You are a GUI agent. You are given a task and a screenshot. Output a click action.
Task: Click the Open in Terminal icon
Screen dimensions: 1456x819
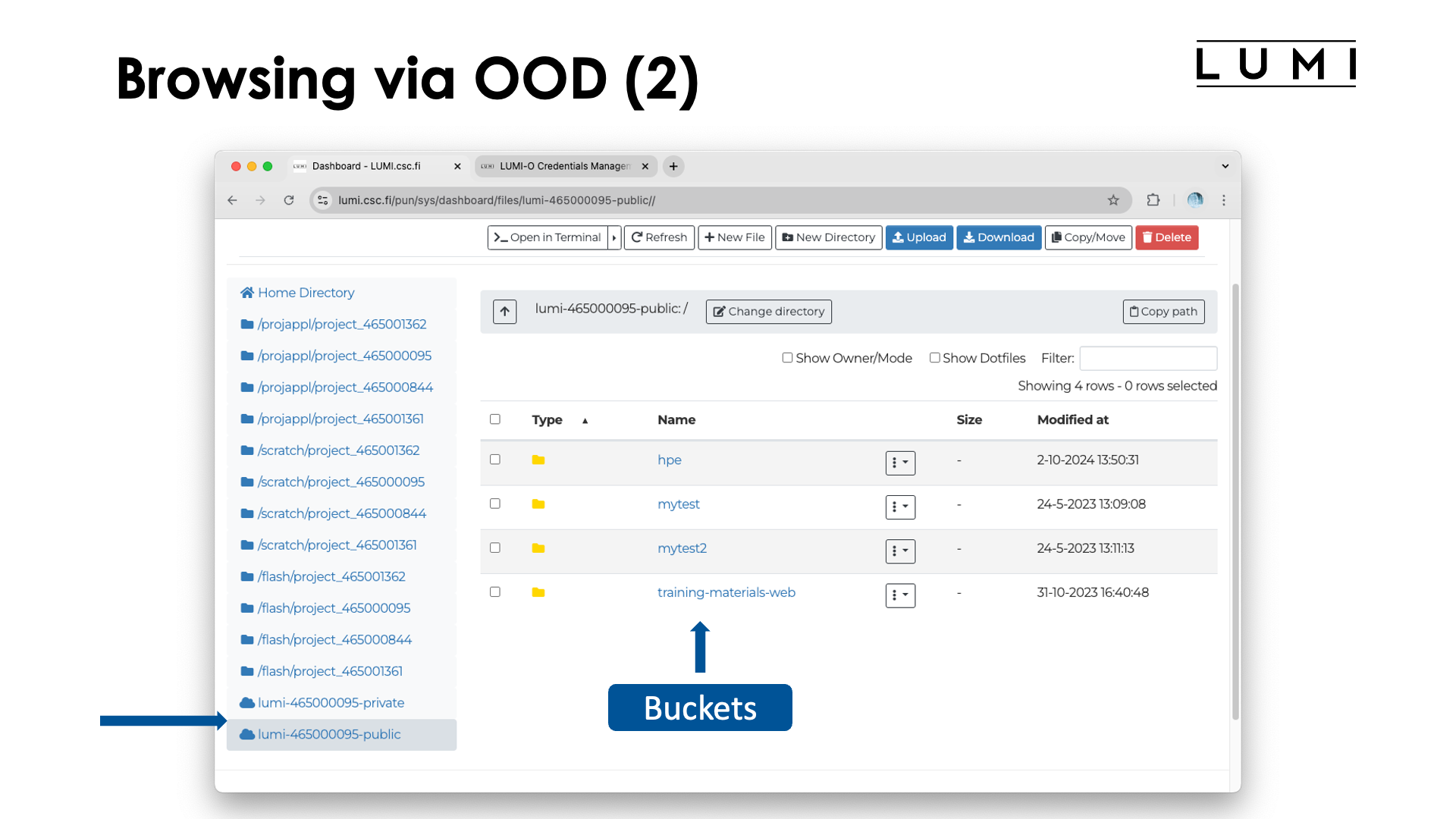pyautogui.click(x=547, y=237)
